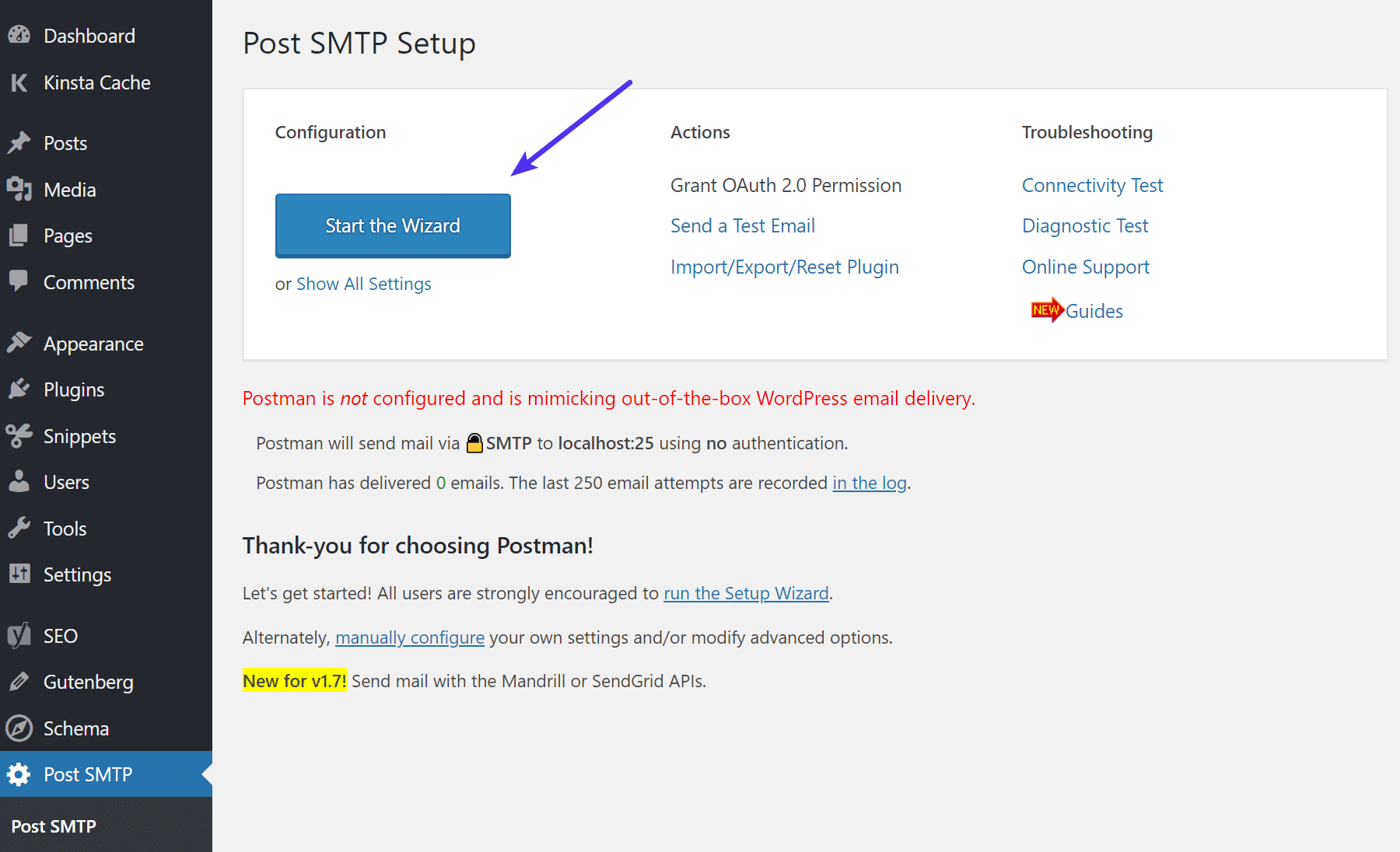
Task: Expand the Post SMTP submenu flyout arrow
Action: tap(207, 774)
